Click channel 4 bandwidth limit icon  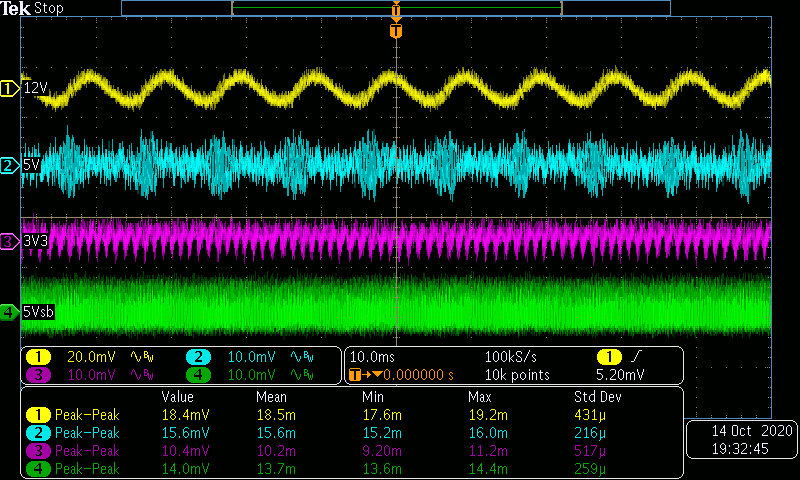[x=302, y=375]
